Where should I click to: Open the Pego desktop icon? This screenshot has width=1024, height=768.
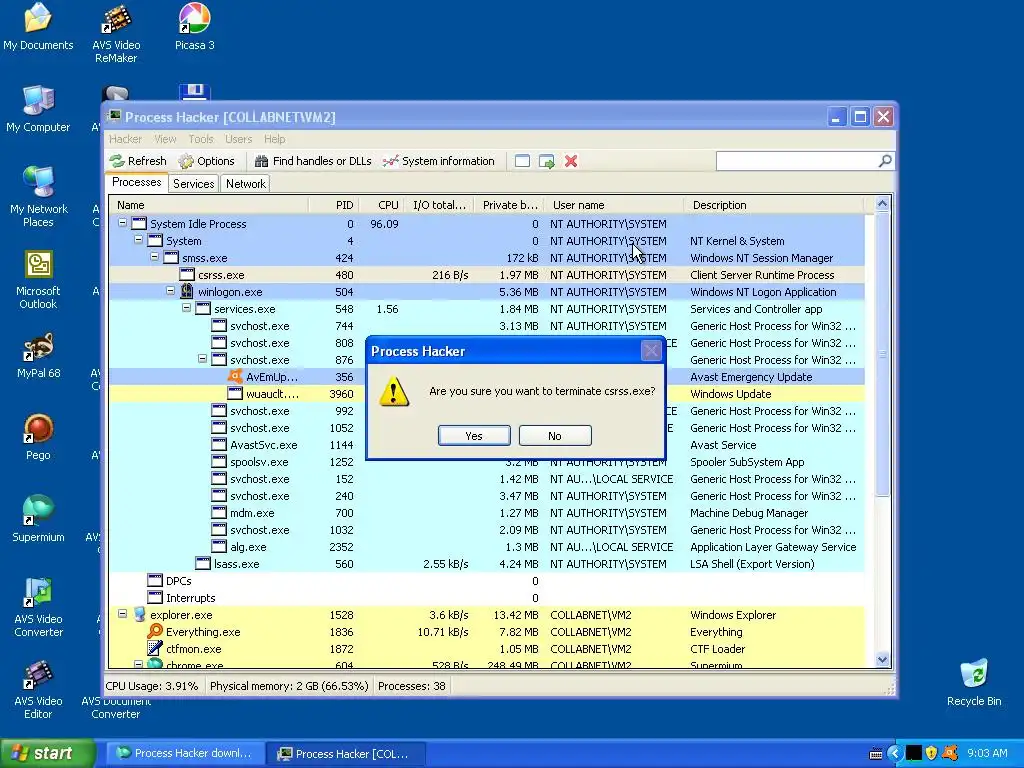click(38, 438)
